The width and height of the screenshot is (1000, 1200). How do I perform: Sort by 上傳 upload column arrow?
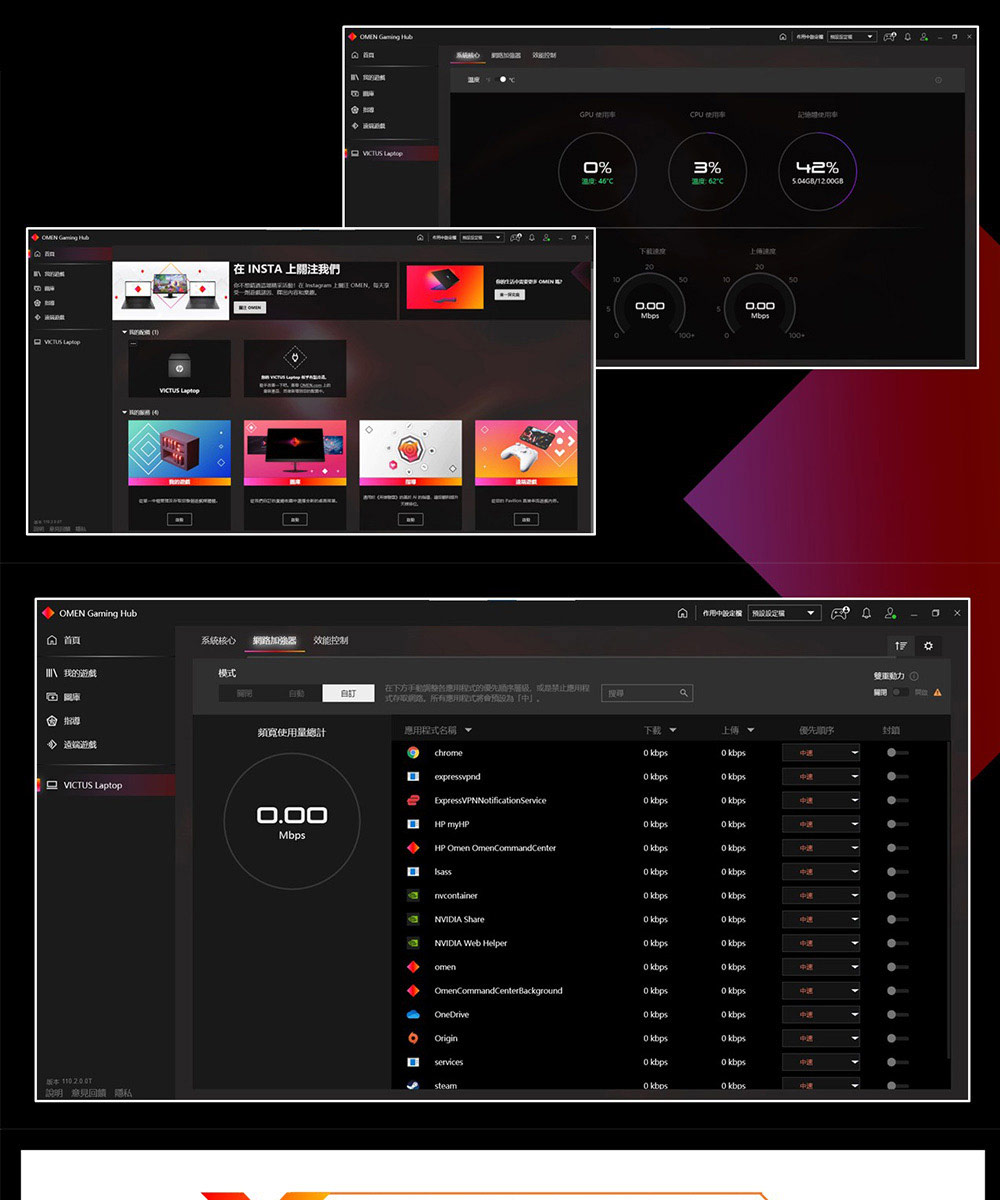pos(750,730)
